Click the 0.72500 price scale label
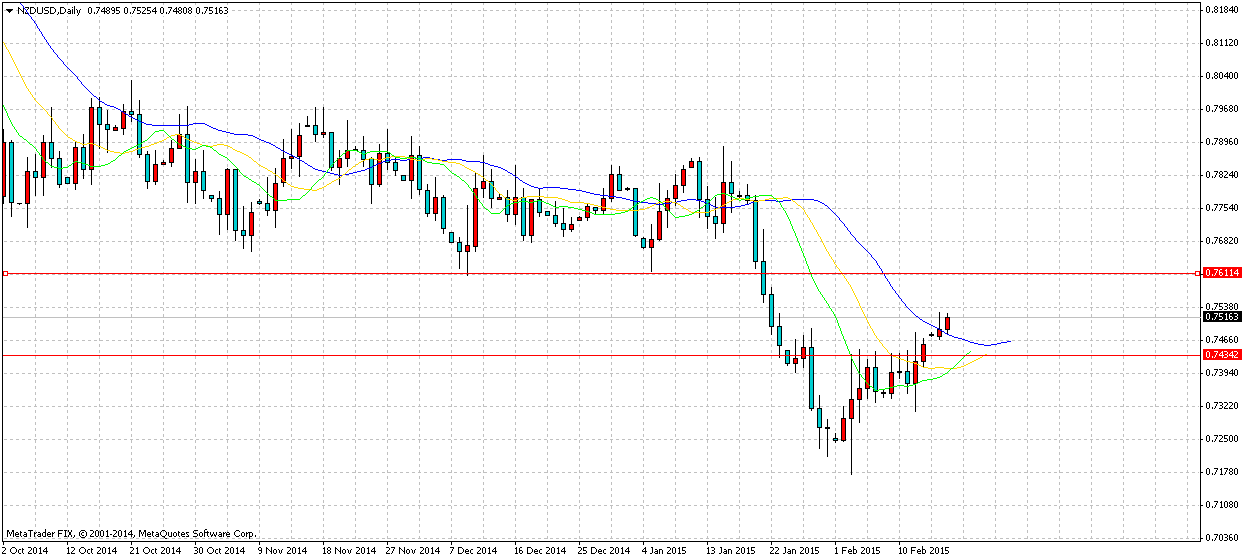Screen dimensions: 1243x559 pyautogui.click(x=1222, y=438)
